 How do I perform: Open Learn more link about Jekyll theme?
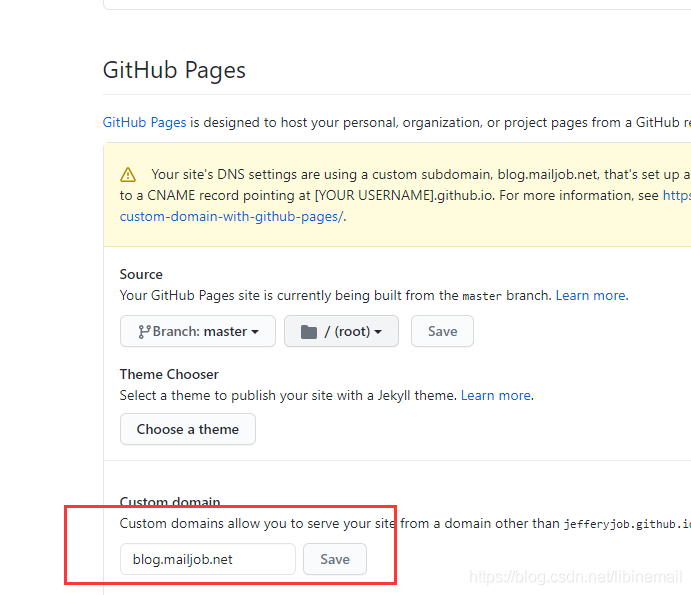pyautogui.click(x=496, y=395)
